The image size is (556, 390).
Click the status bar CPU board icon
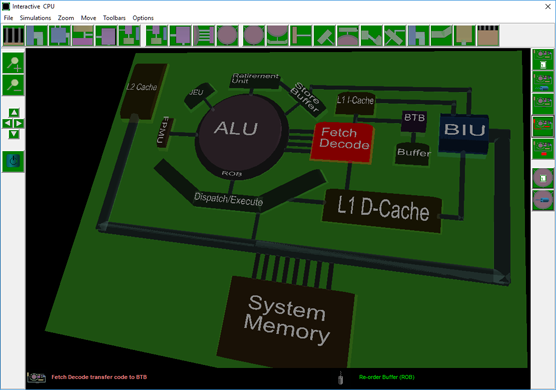click(x=37, y=377)
